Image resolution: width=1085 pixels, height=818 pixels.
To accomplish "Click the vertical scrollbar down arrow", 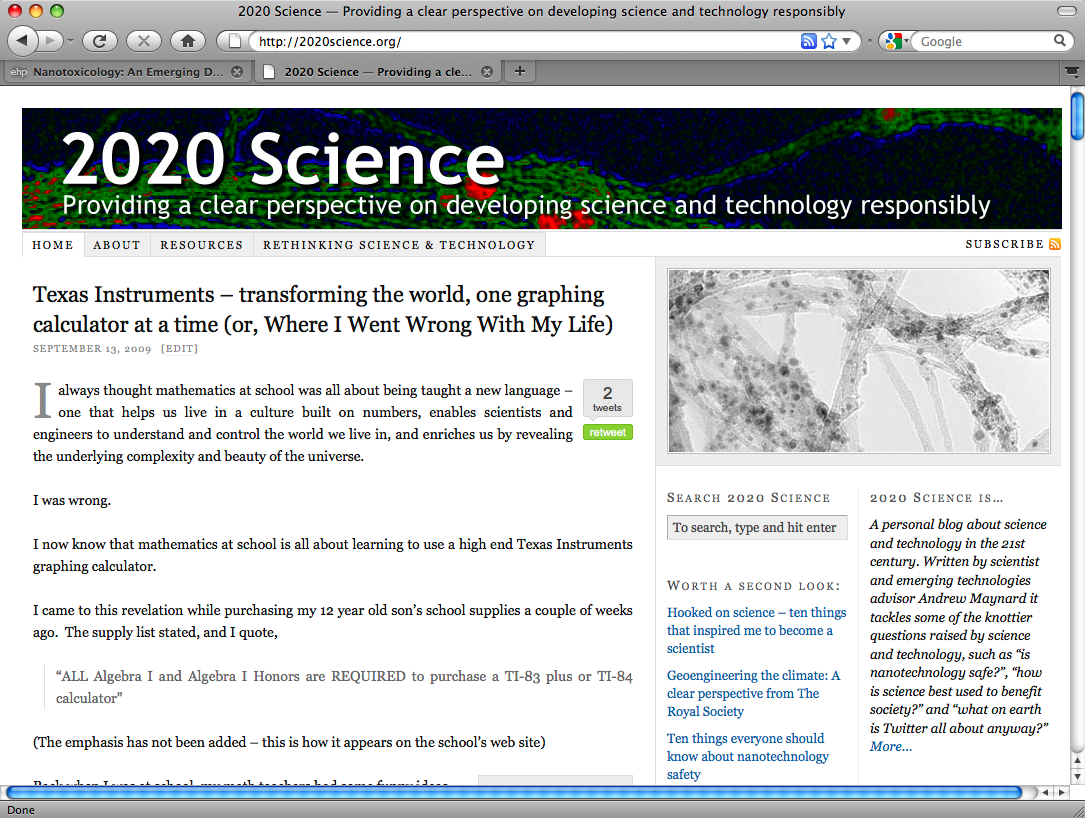I will point(1077,776).
